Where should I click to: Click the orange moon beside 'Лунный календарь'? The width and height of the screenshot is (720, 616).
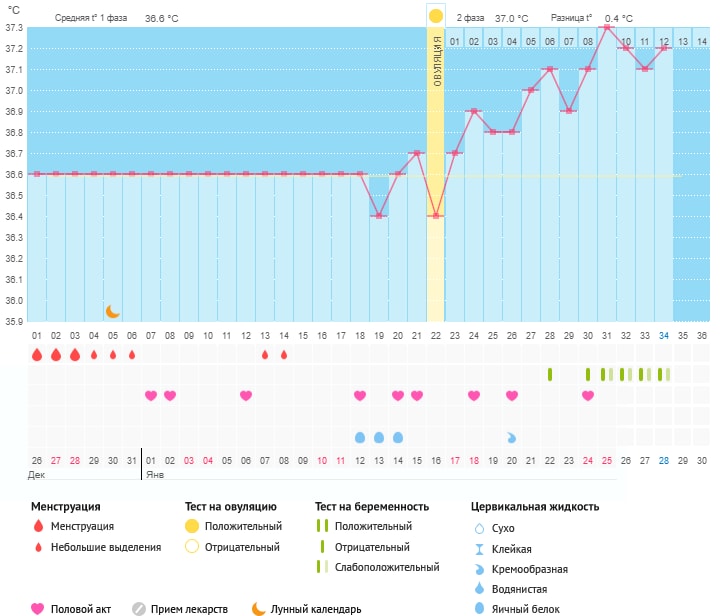[x=259, y=609]
